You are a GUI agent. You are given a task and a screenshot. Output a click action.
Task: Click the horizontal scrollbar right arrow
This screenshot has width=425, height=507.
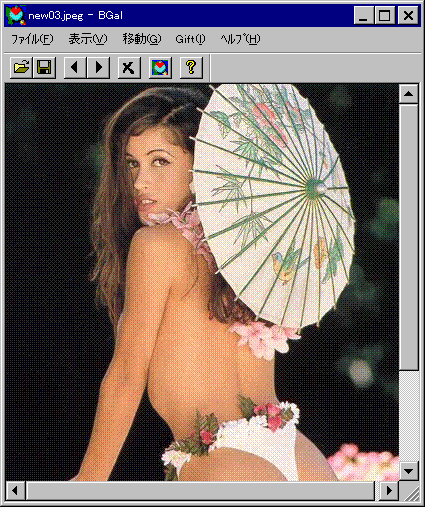coord(389,490)
